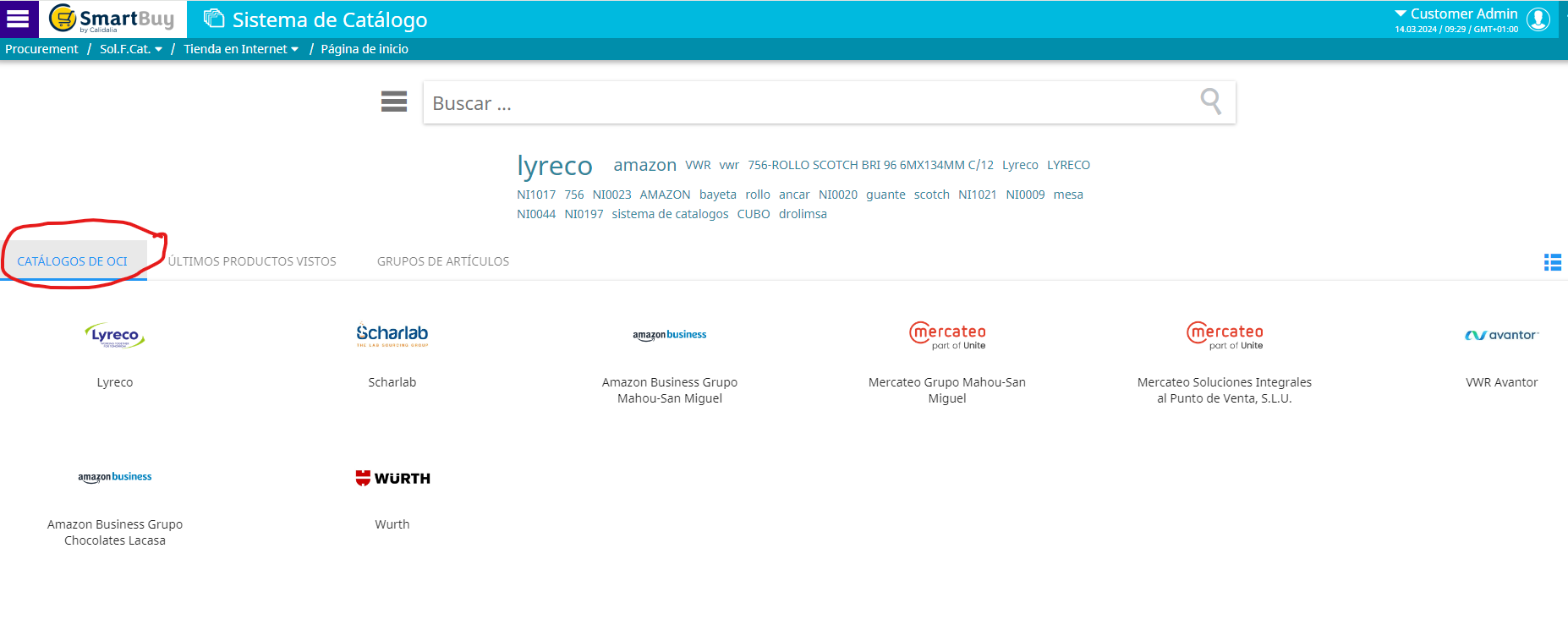Search the NI0044 tag
Screen dimensions: 1568x636
(x=536, y=214)
